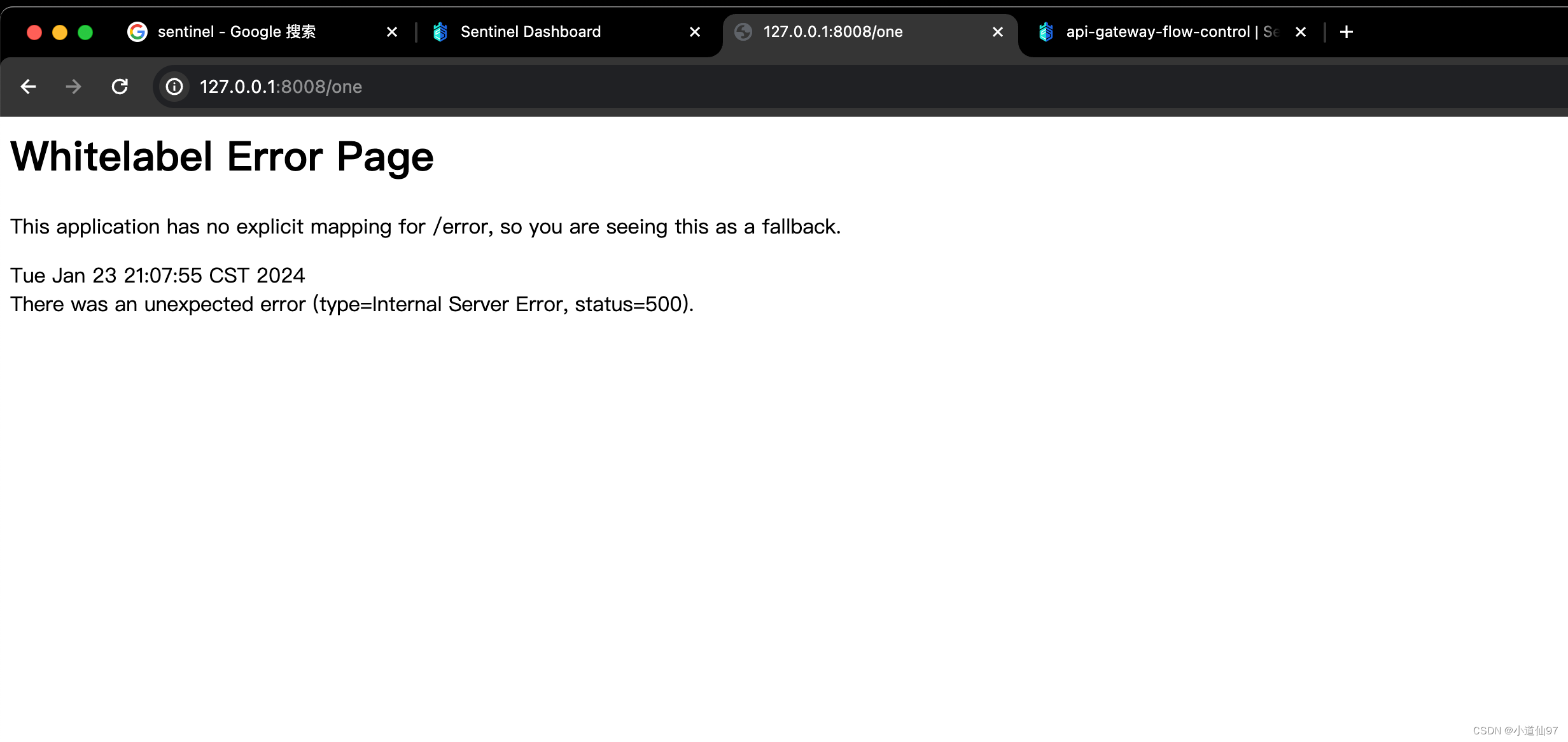Click the 'status=500' unexpected error line
This screenshot has width=1568, height=742.
(x=352, y=304)
